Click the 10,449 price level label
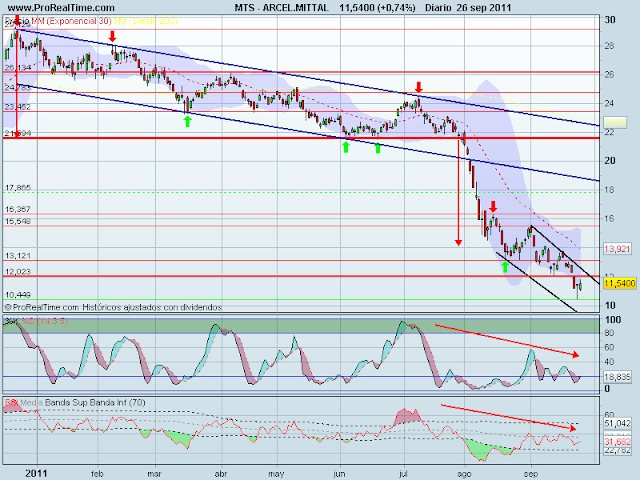Image resolution: width=640 pixels, height=480 pixels. (18, 294)
